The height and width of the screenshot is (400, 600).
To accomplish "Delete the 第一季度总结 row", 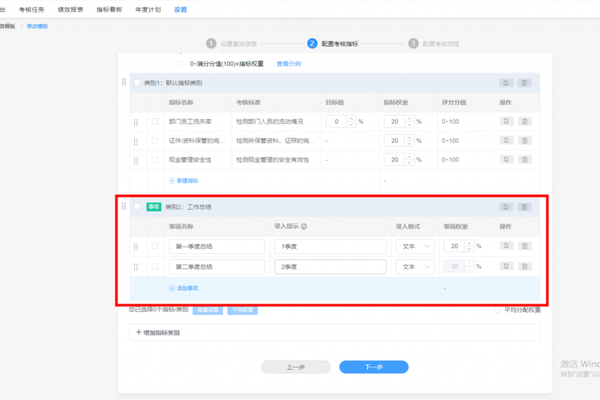I will pos(525,246).
